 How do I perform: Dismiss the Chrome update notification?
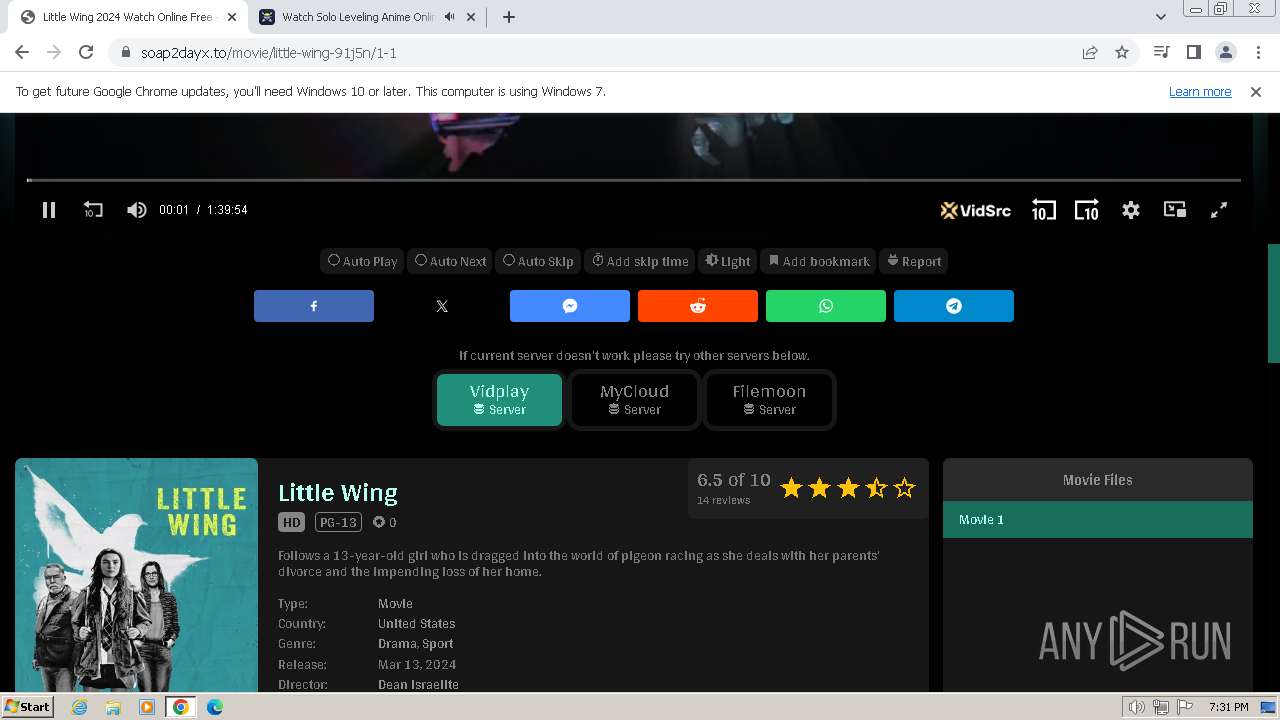[1256, 92]
